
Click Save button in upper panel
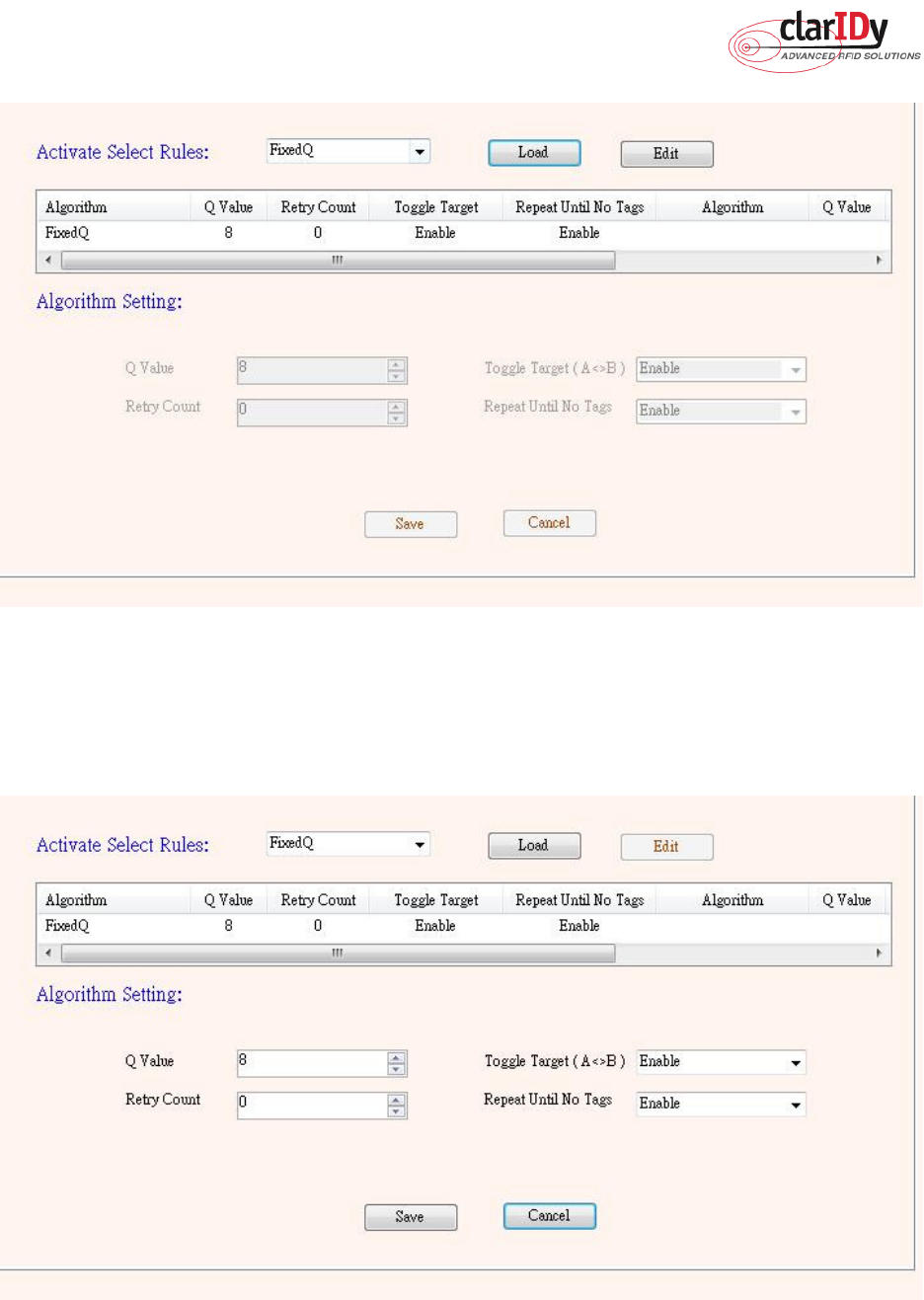(411, 524)
